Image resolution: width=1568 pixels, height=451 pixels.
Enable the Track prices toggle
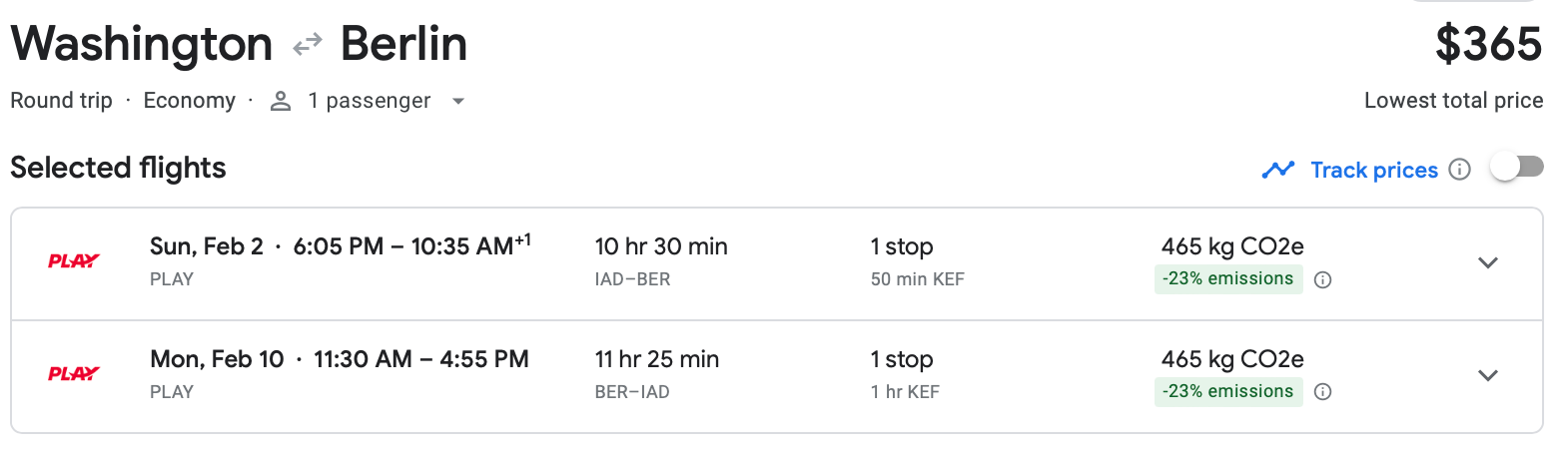[x=1516, y=168]
